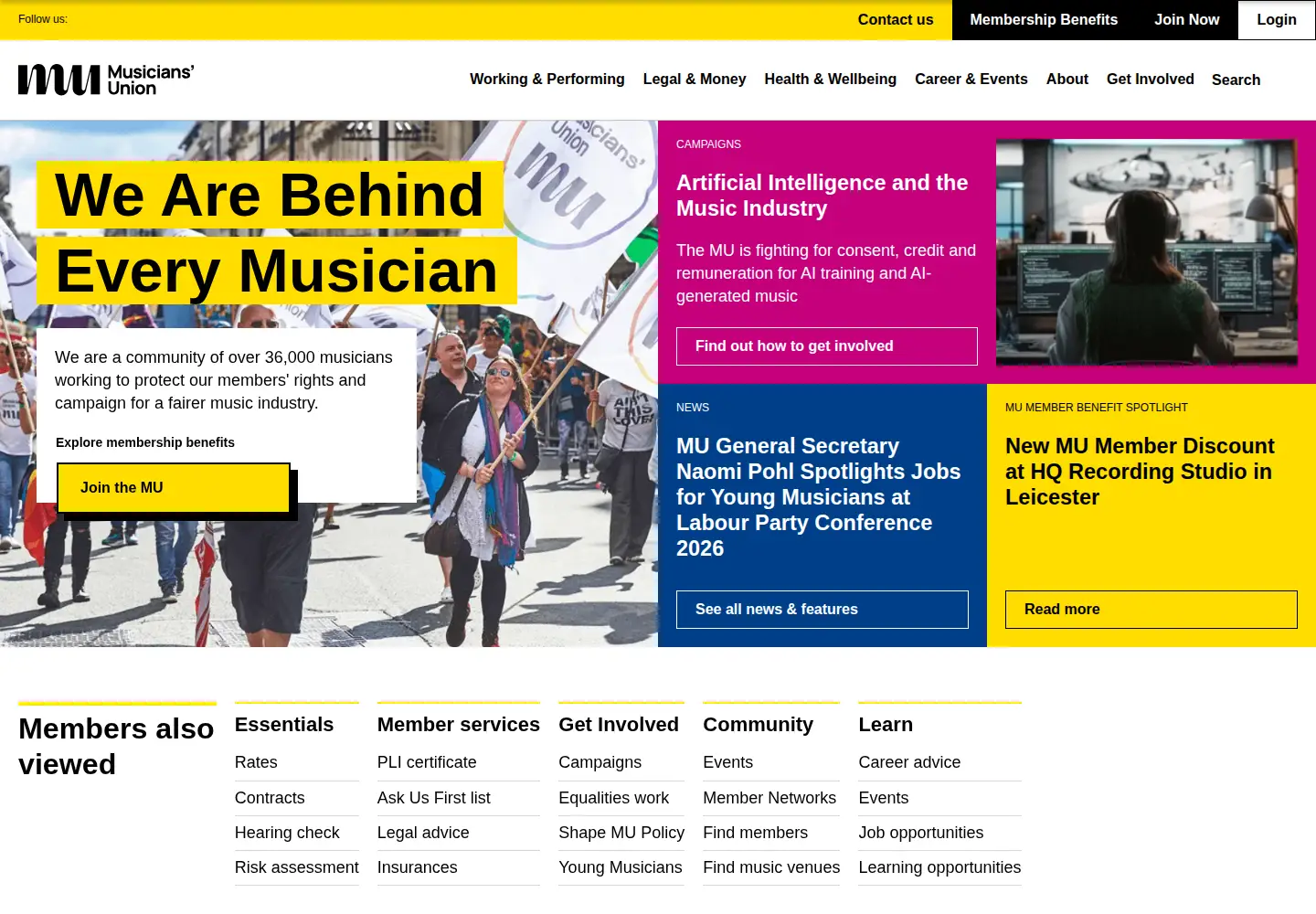Viewport: 1316px width, 914px height.
Task: Open the Legal & Money menu
Action: coord(695,80)
